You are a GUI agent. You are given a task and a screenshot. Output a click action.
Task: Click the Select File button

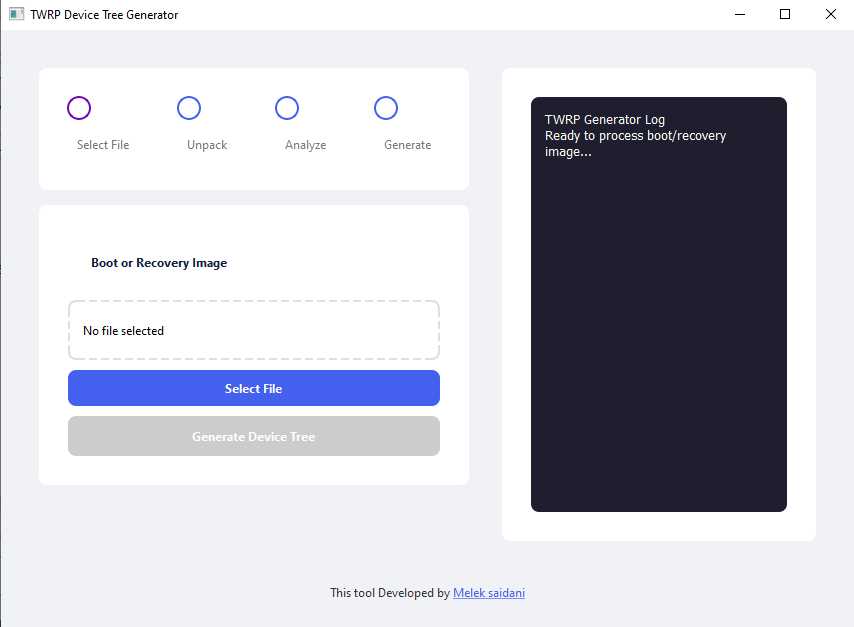[x=253, y=388]
